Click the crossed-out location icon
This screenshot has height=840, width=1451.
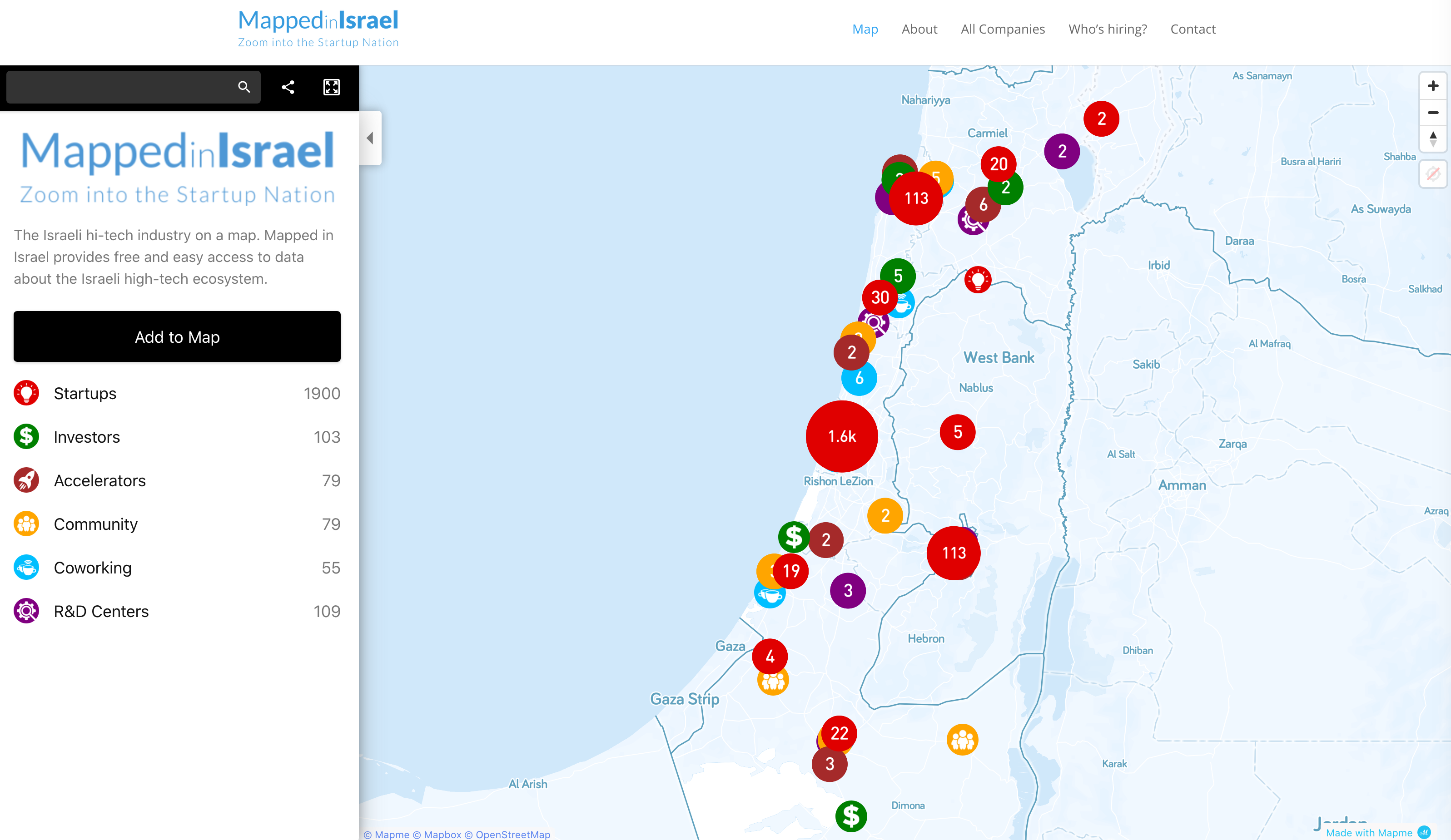[x=1433, y=174]
